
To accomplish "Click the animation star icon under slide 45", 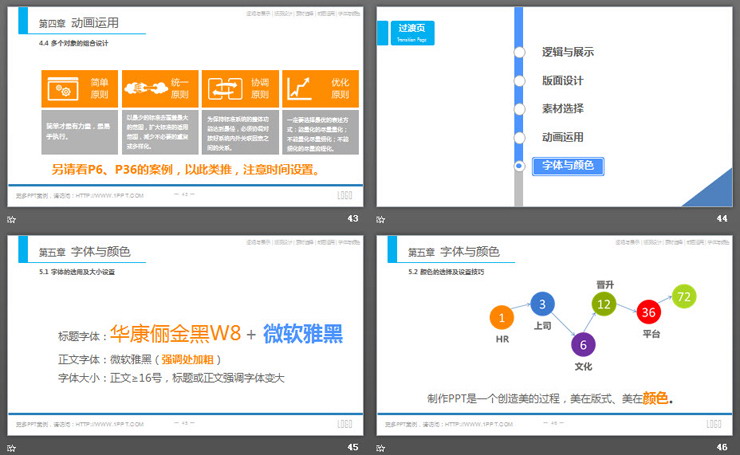I will pyautogui.click(x=12, y=448).
